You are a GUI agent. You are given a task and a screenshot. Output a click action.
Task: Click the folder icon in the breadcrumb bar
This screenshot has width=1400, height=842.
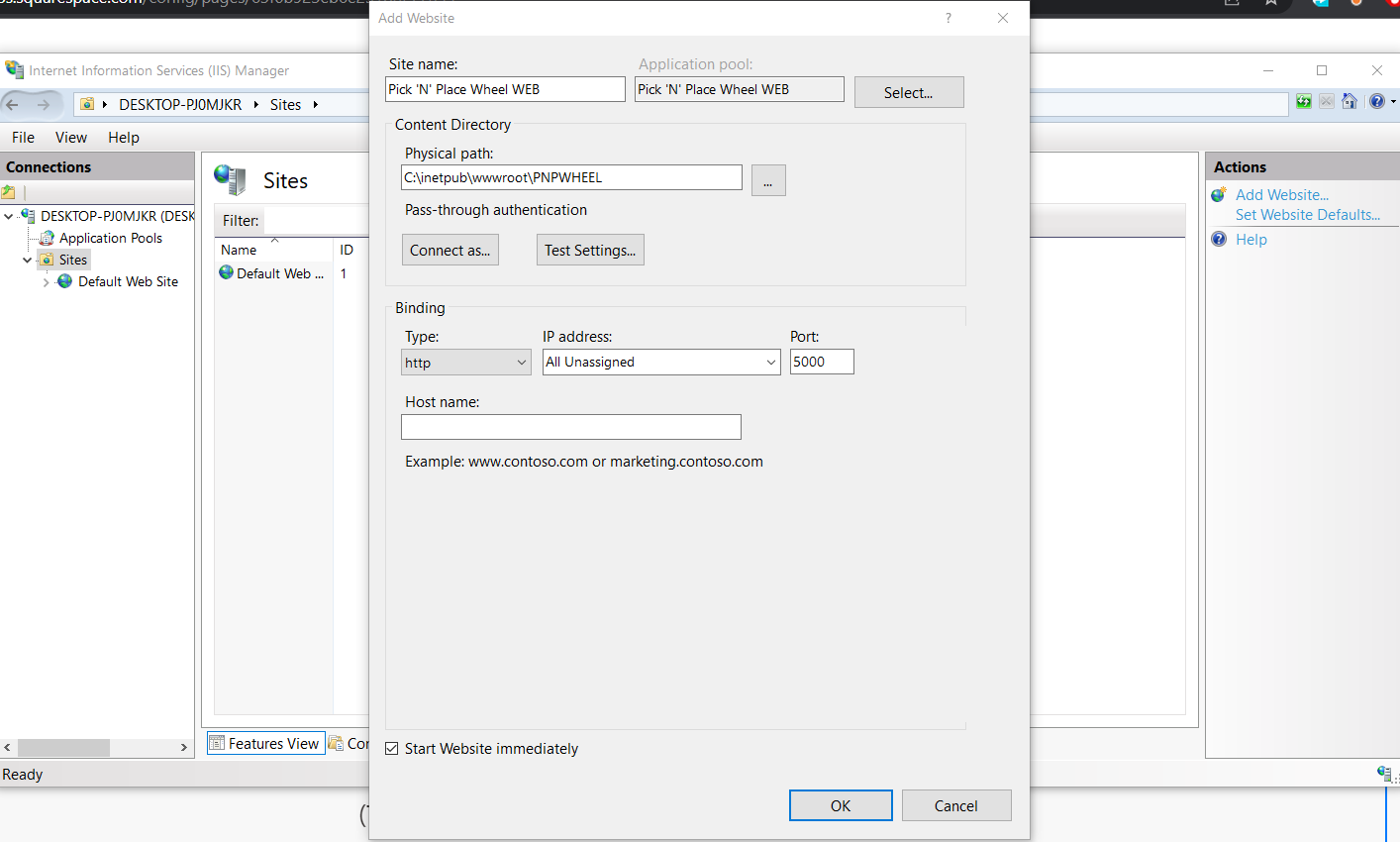pos(87,104)
